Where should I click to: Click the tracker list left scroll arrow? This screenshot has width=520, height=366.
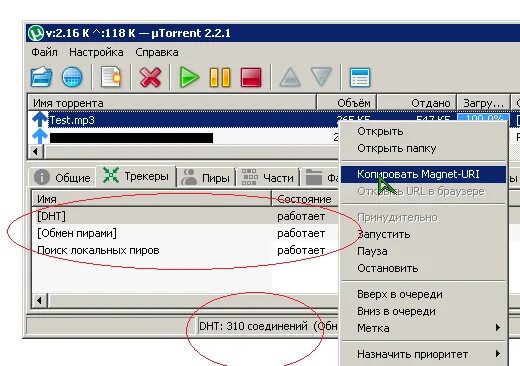[40, 301]
